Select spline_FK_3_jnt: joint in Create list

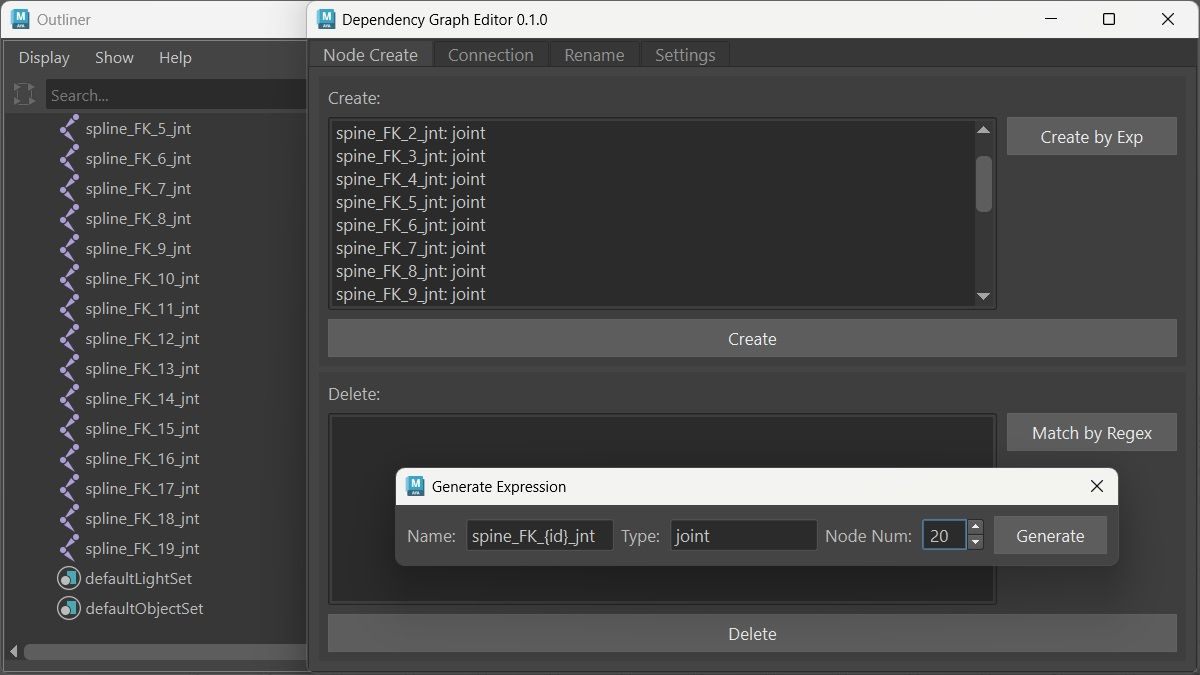[411, 156]
